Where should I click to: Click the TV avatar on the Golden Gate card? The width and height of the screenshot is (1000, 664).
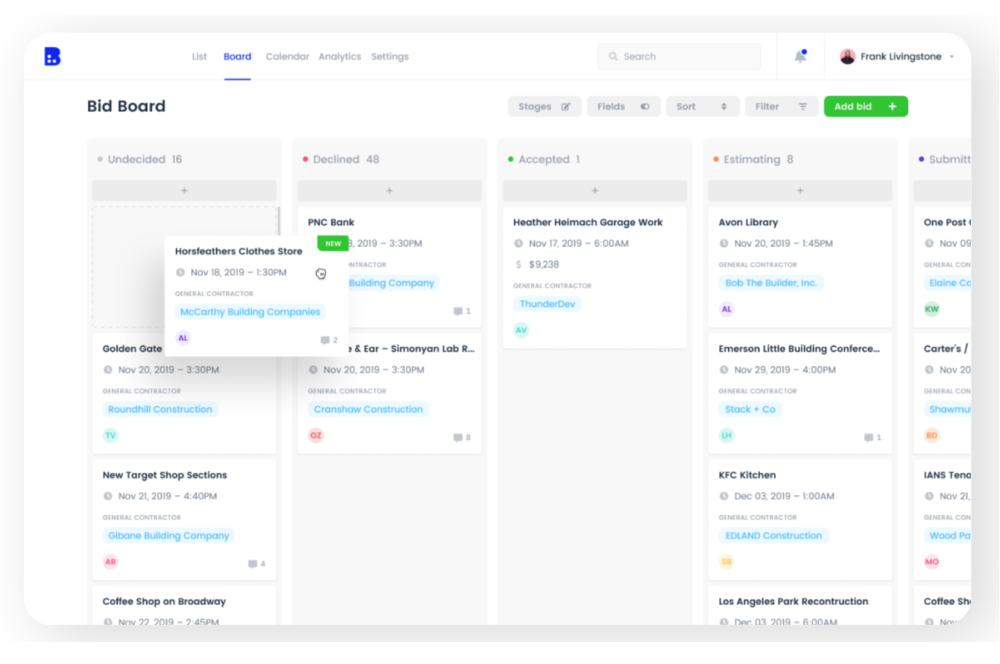110,436
